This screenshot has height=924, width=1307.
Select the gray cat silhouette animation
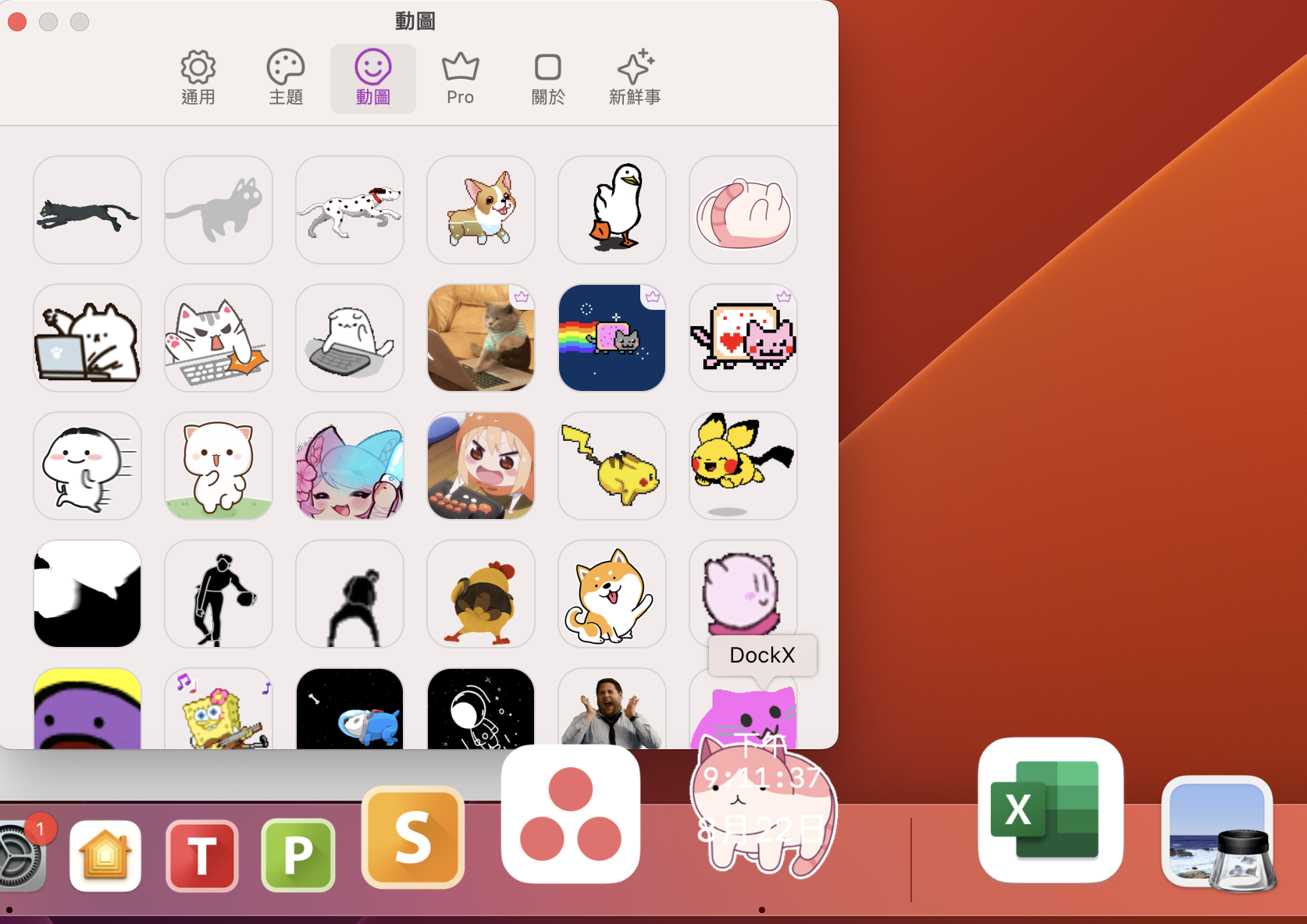pos(219,210)
